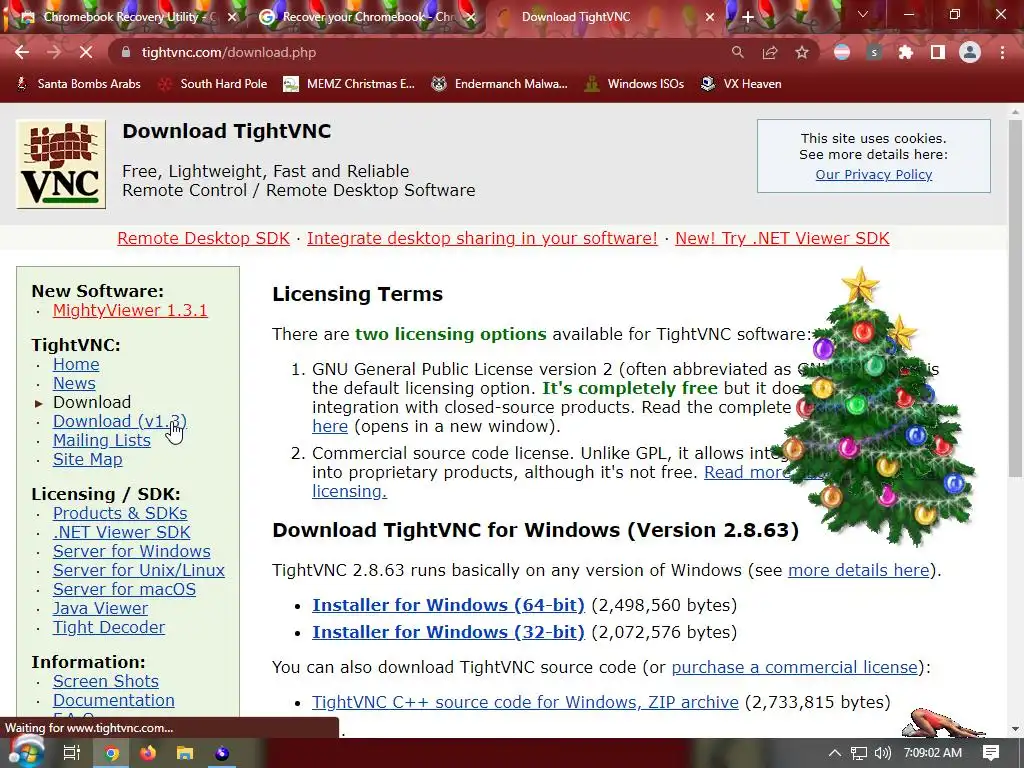Image resolution: width=1024 pixels, height=768 pixels.
Task: Open Java Viewer link
Action: pyautogui.click(x=100, y=608)
